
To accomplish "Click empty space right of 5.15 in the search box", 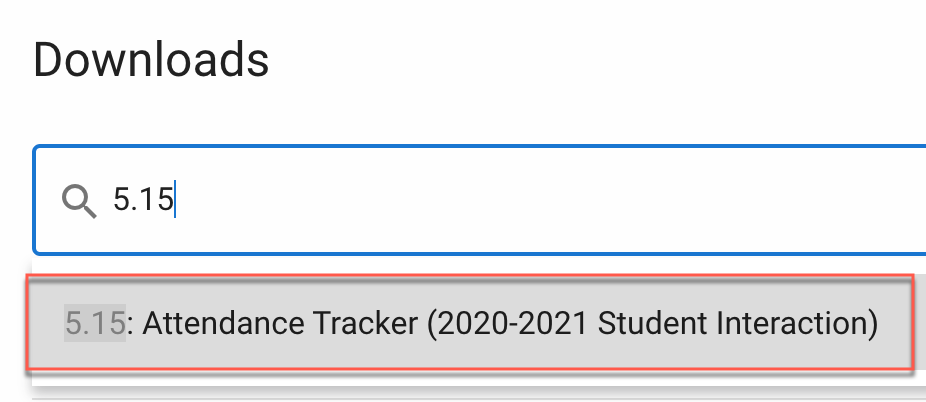I will pos(532,200).
